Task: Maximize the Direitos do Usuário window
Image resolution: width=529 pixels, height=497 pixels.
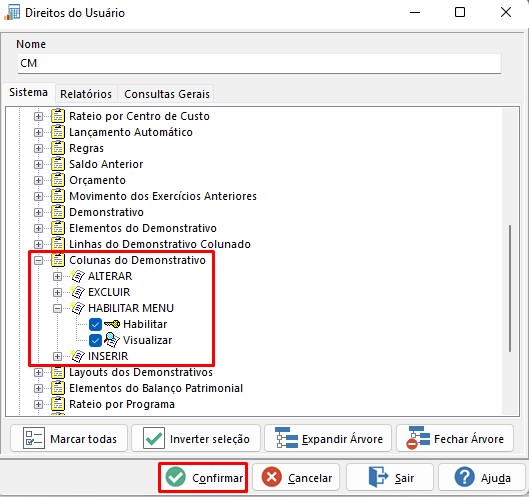Action: coord(460,12)
